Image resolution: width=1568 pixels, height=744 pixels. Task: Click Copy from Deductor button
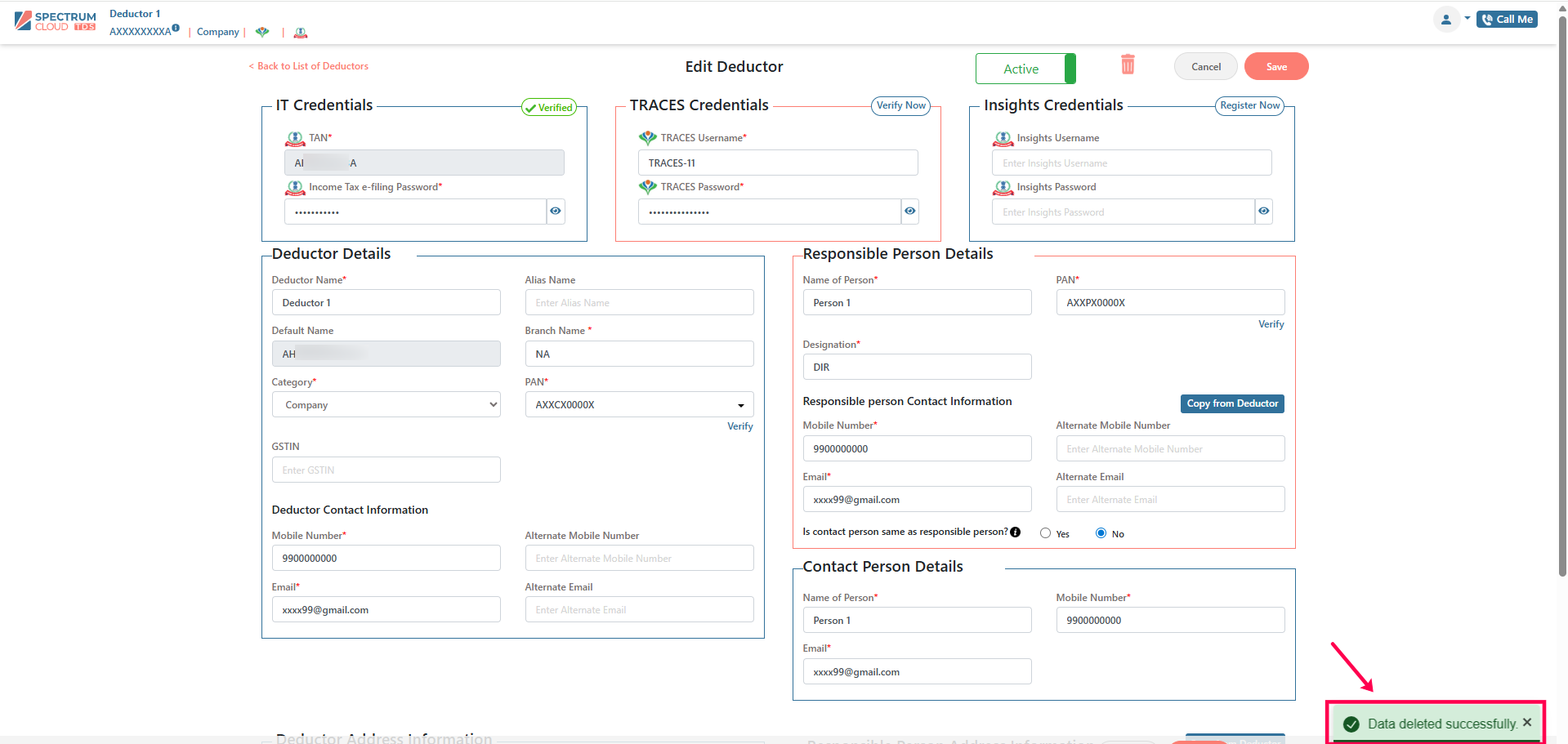[1231, 403]
